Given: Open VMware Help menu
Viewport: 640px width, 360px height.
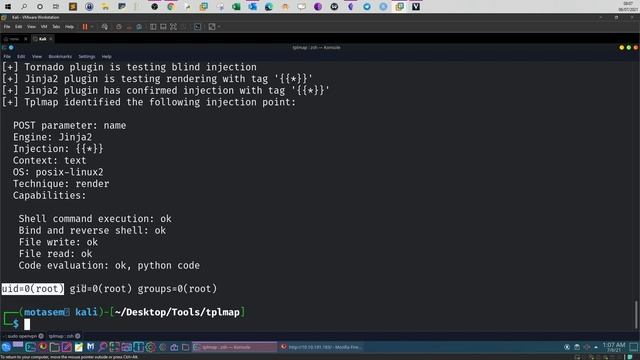Looking at the screenshot, I should point(69,27).
